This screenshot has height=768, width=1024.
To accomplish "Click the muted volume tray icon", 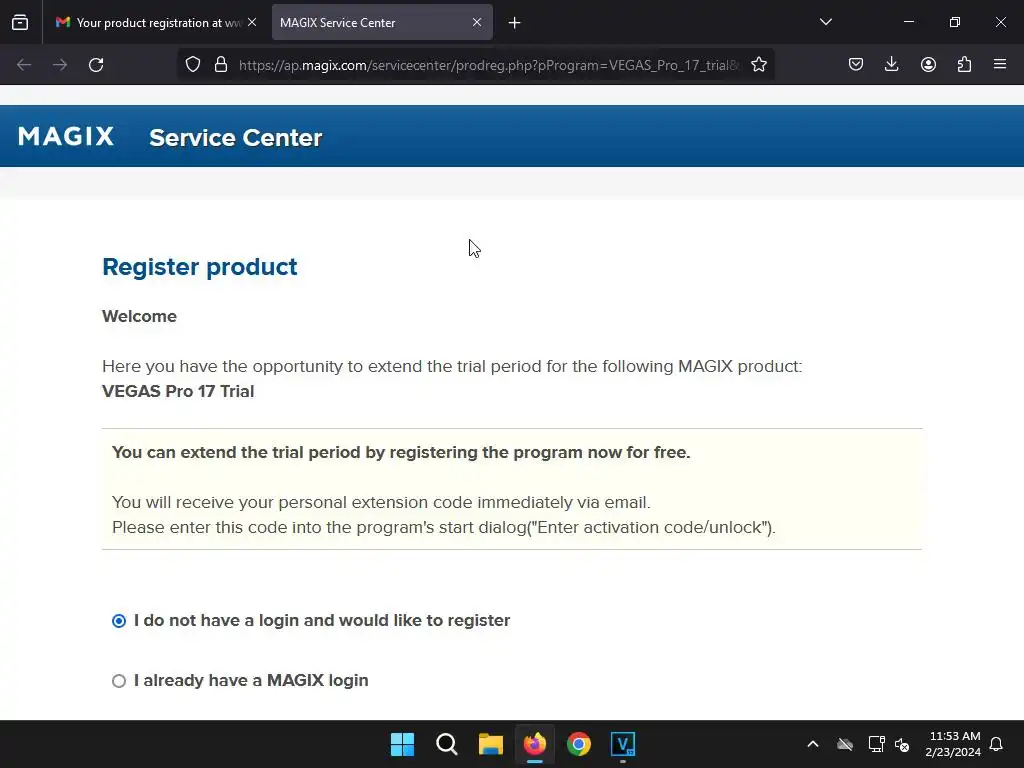I will 903,744.
